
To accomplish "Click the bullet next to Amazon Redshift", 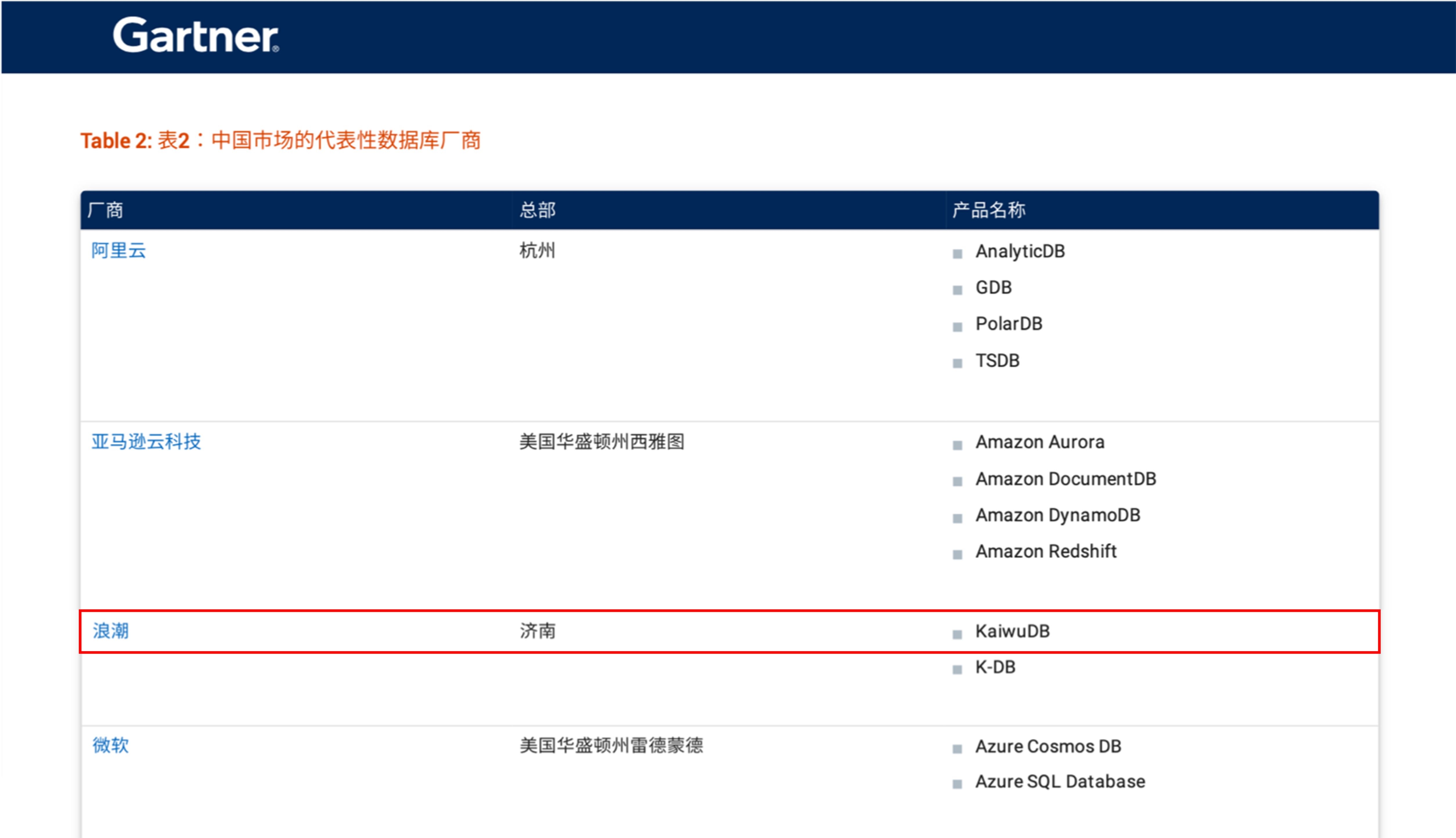I will tap(957, 555).
